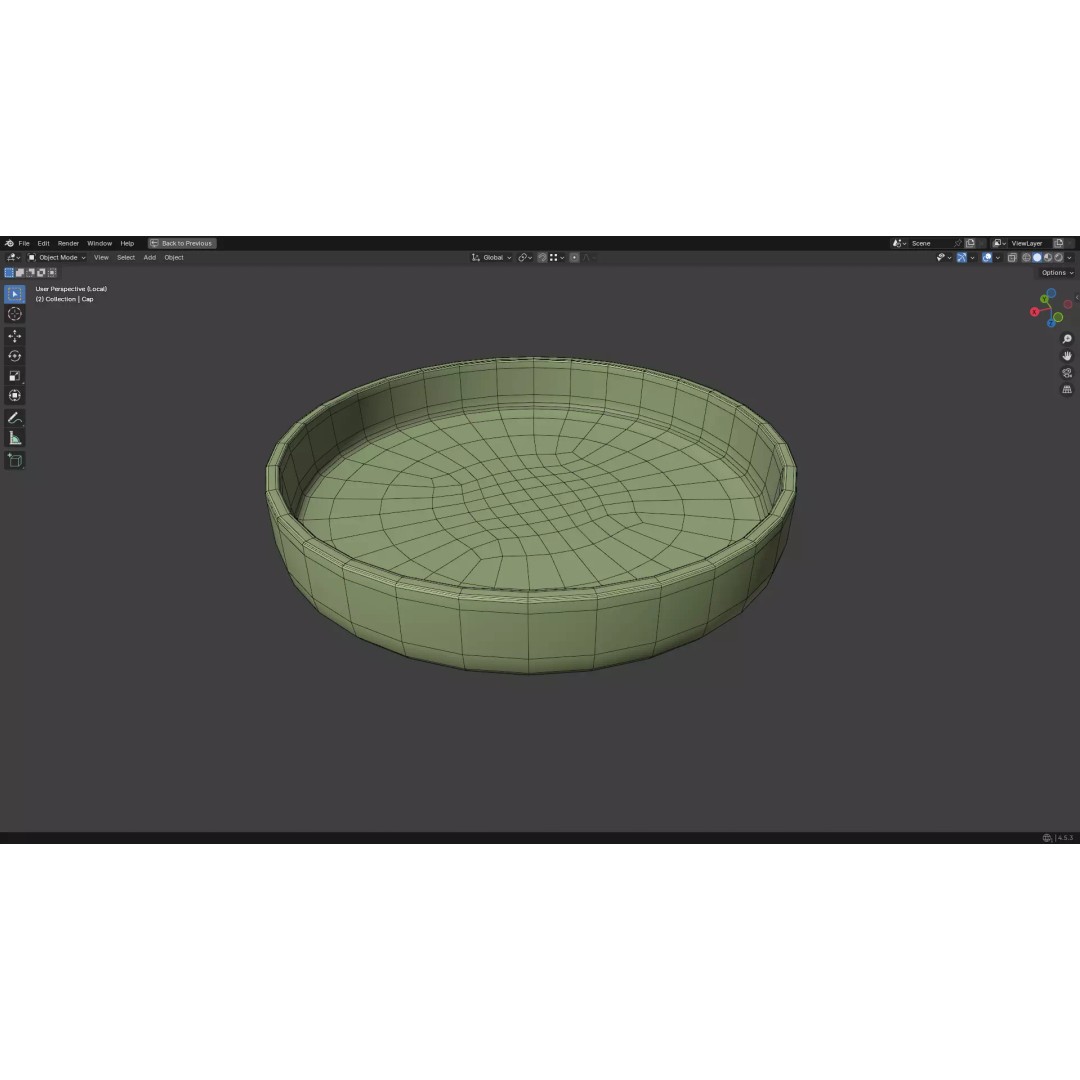
Task: Open the Render menu
Action: point(68,243)
